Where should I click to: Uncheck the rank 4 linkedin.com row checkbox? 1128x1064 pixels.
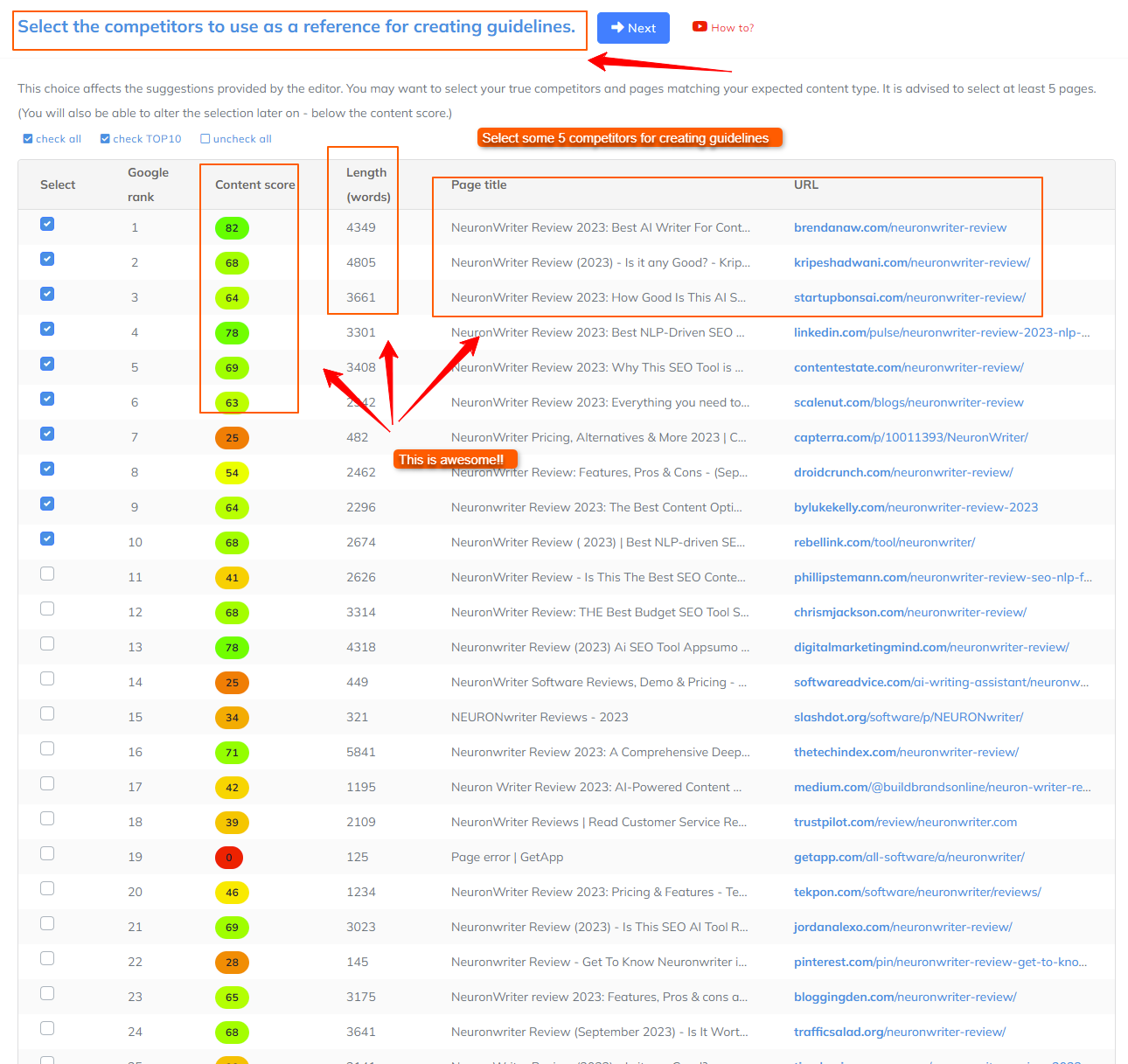click(47, 329)
